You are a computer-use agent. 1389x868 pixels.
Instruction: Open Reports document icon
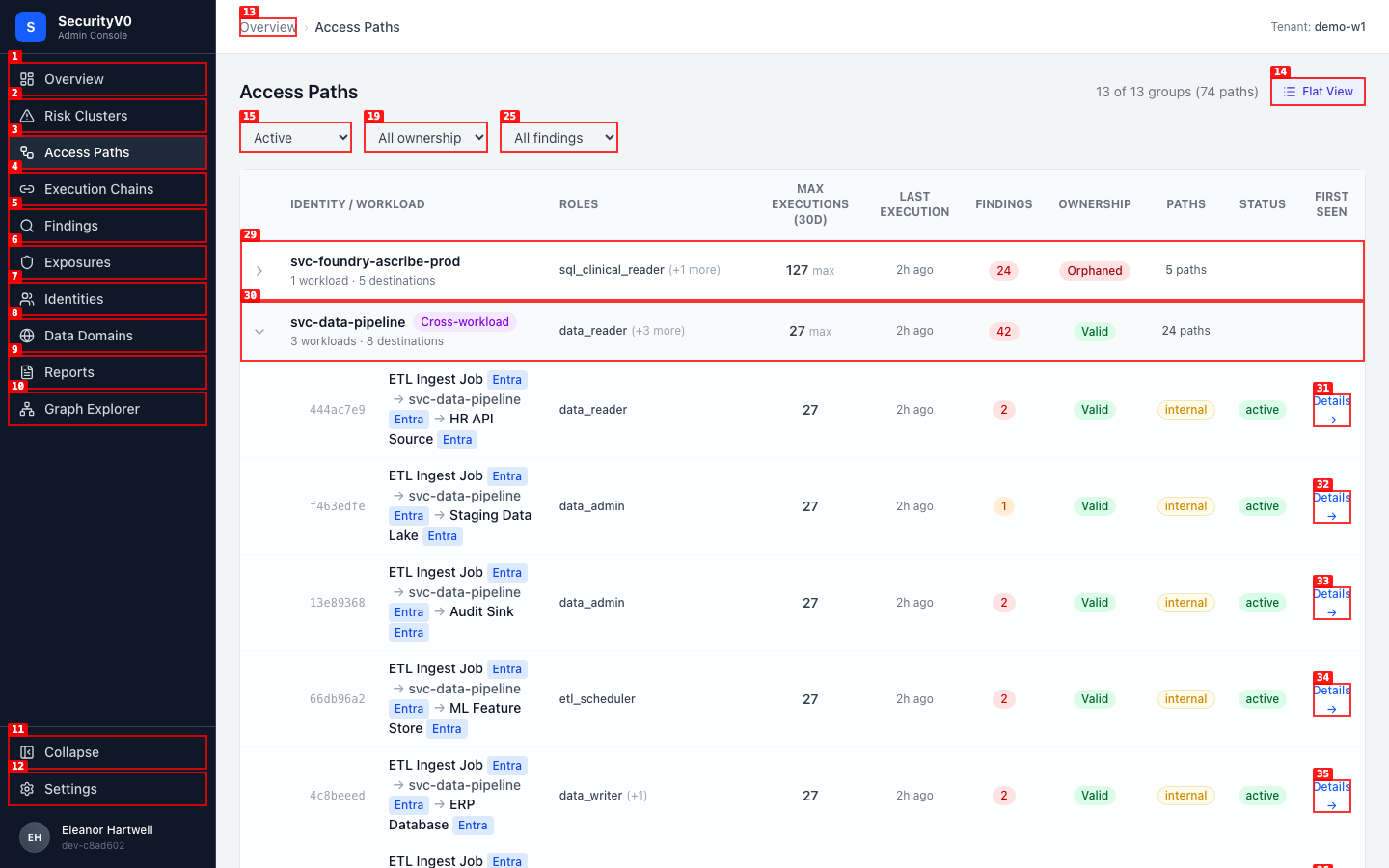27,372
